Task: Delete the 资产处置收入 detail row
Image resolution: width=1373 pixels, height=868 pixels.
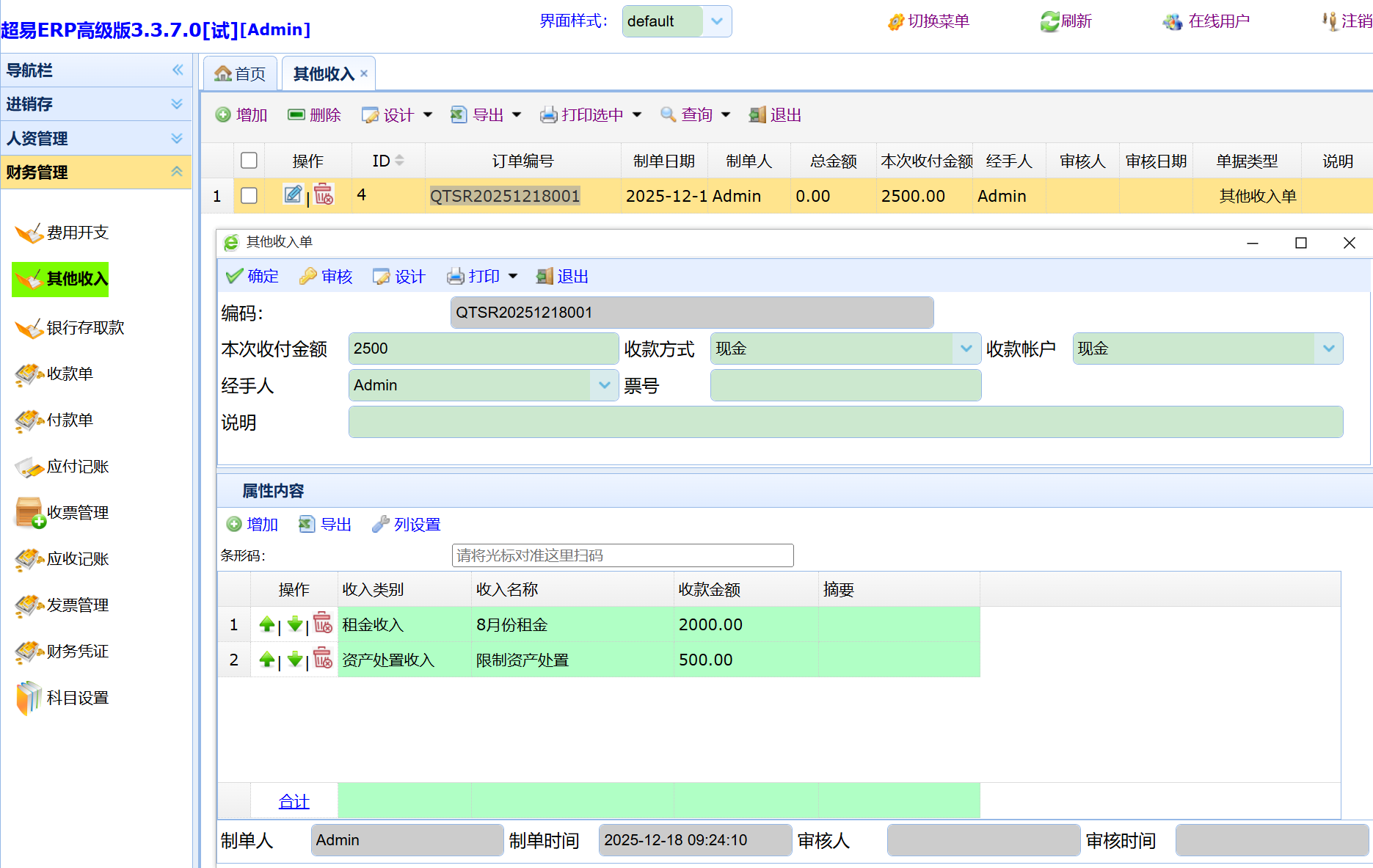Action: (323, 658)
